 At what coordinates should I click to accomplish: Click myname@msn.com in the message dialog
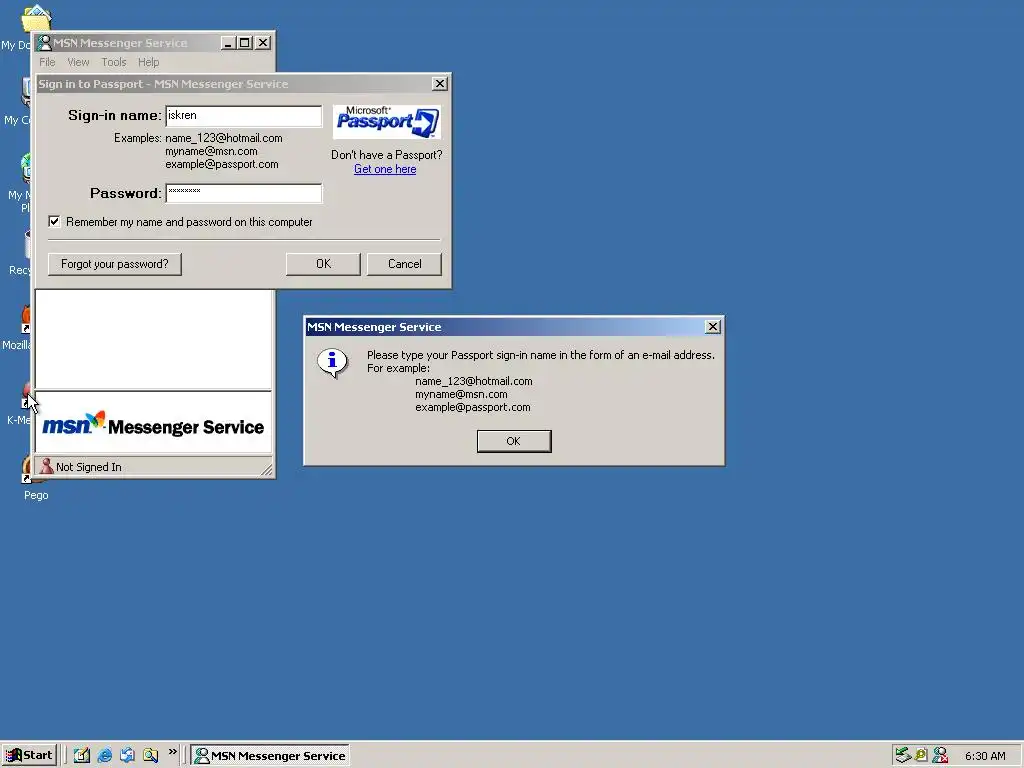tap(461, 394)
